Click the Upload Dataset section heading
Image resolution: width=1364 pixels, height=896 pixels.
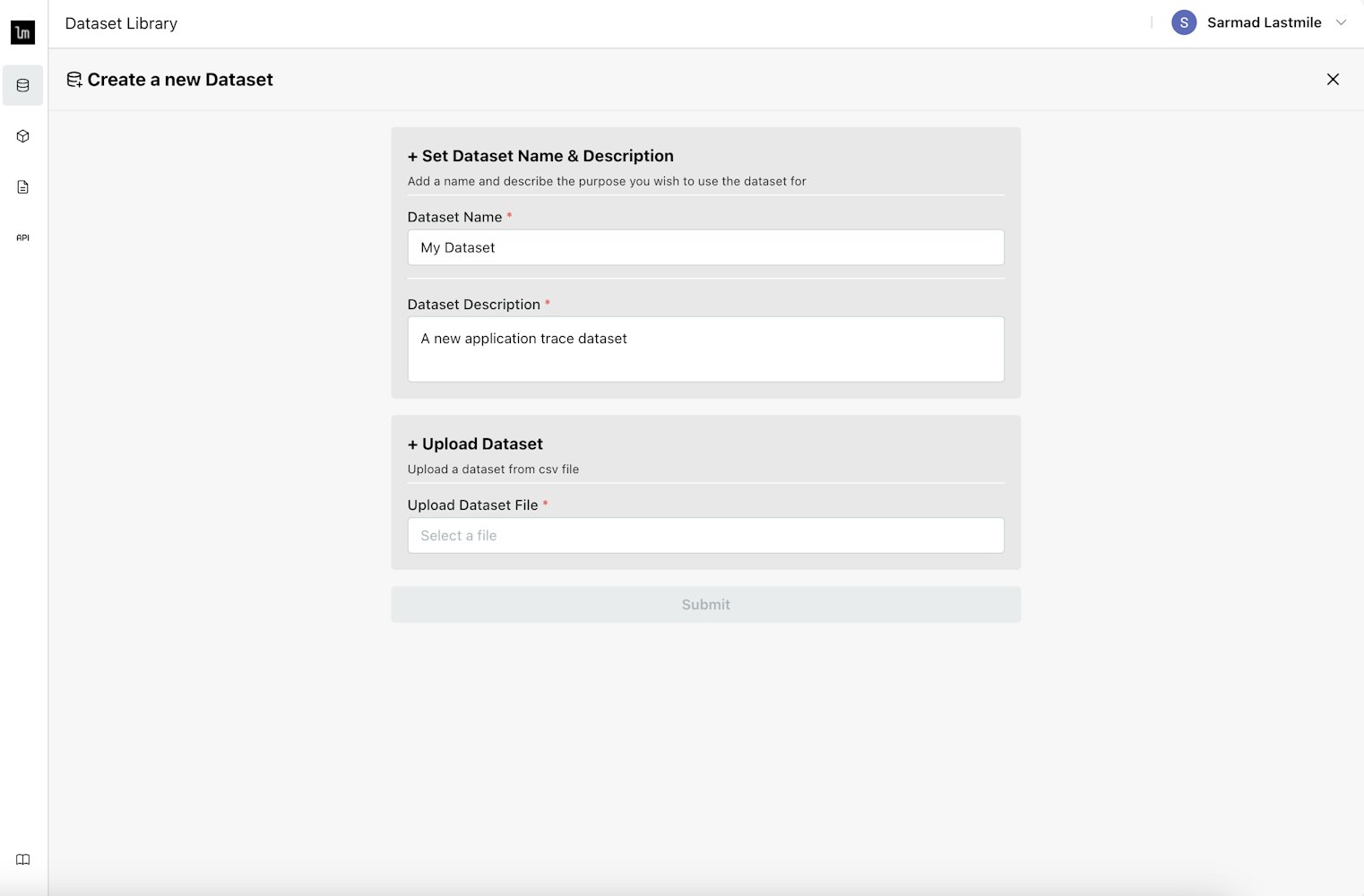tap(475, 444)
